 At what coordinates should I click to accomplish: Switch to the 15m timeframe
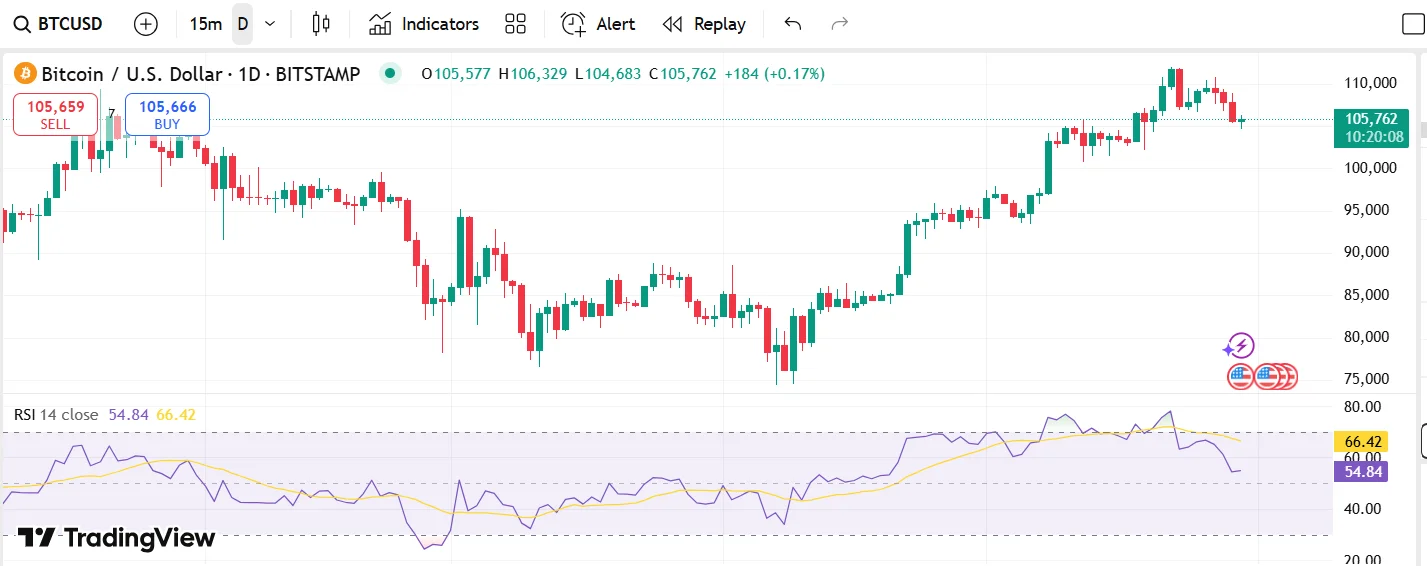coord(205,24)
